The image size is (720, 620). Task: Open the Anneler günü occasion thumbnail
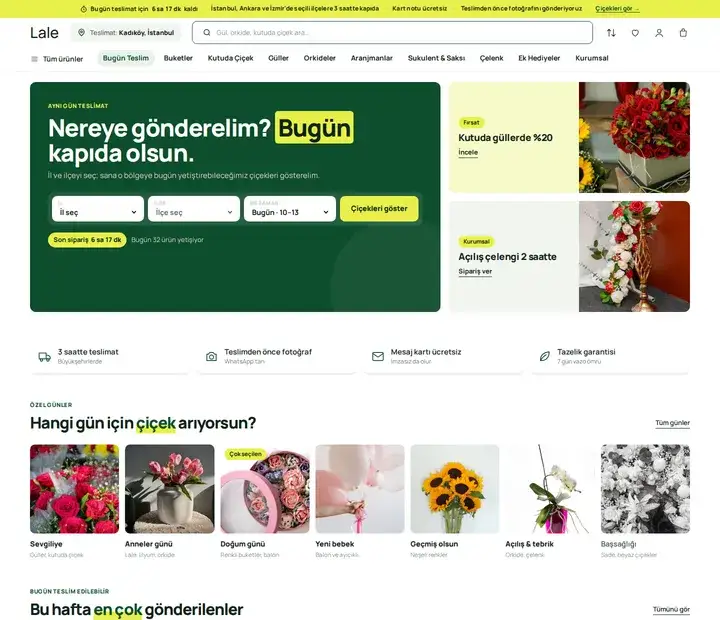coord(169,489)
